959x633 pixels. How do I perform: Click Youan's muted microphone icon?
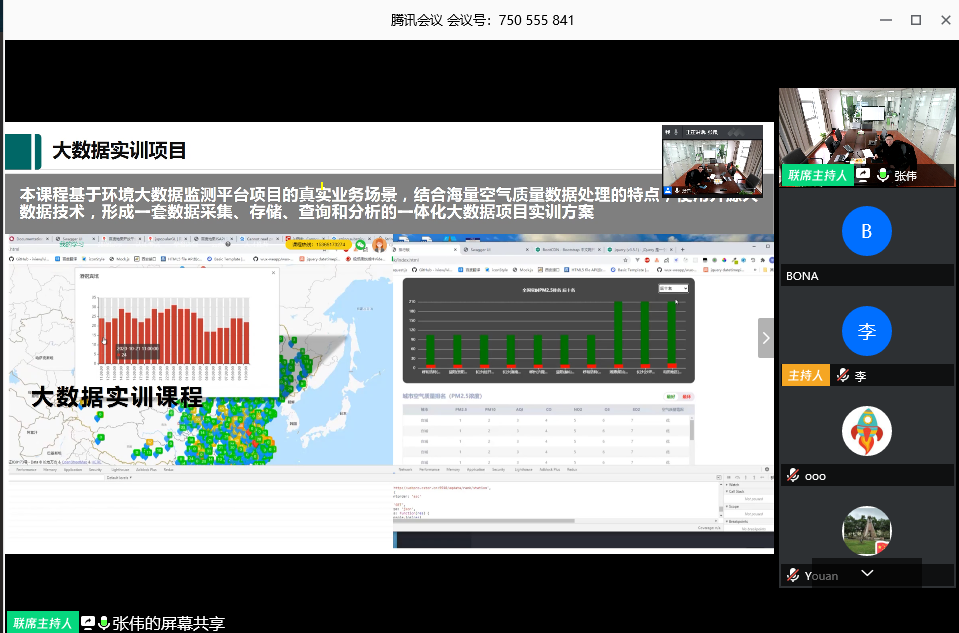tap(793, 576)
